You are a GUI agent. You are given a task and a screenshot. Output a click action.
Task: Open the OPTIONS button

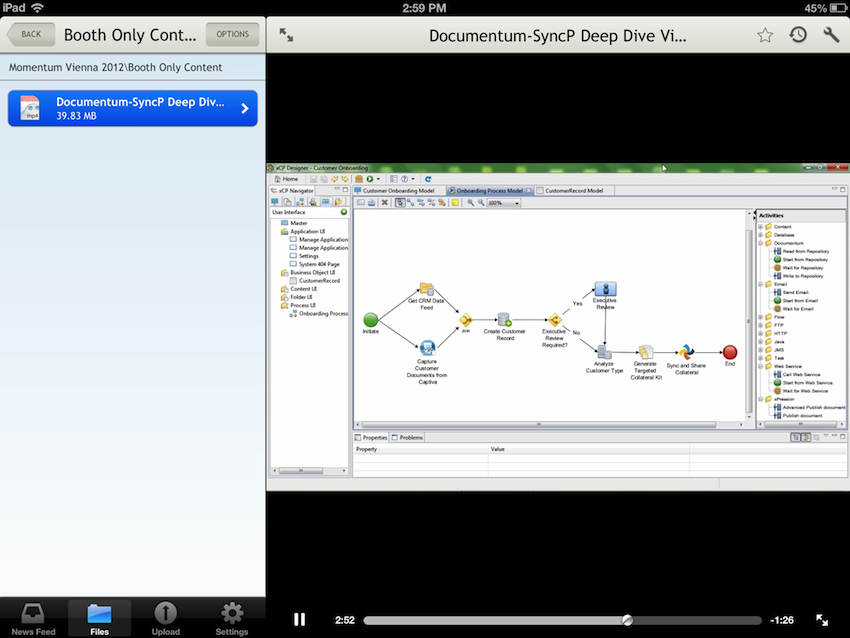(x=233, y=34)
